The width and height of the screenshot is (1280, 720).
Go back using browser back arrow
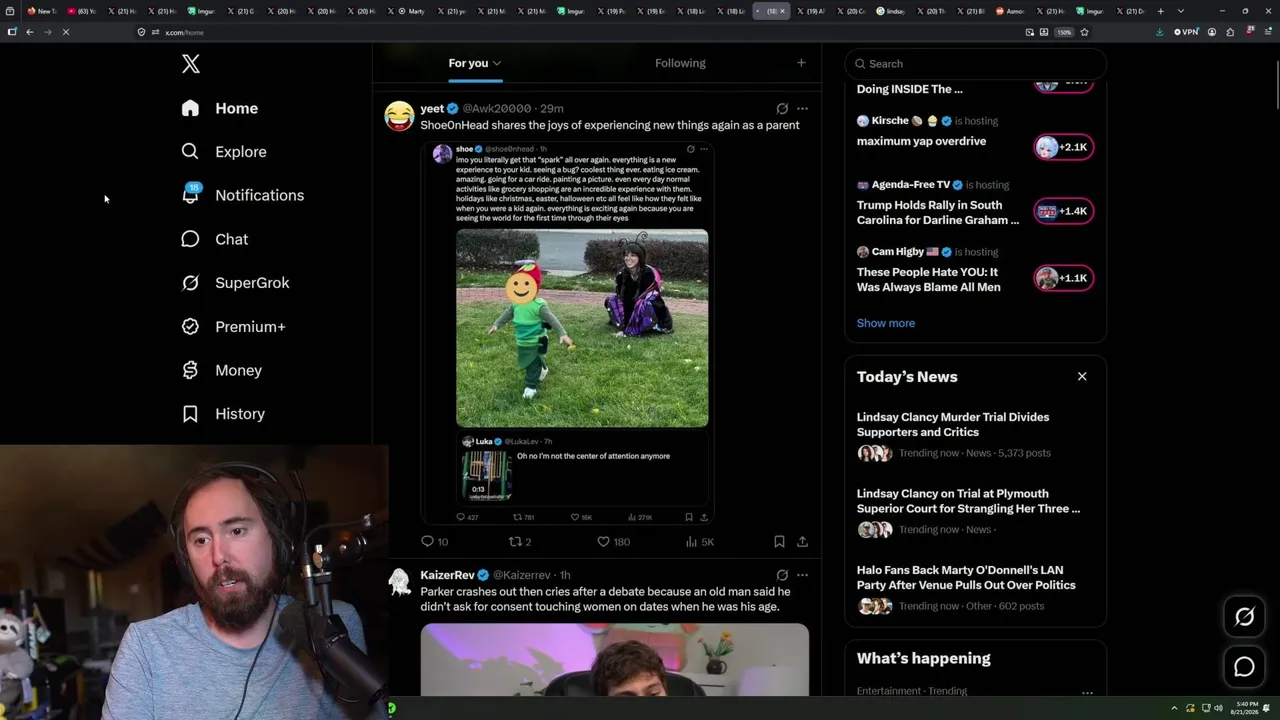pyautogui.click(x=30, y=32)
